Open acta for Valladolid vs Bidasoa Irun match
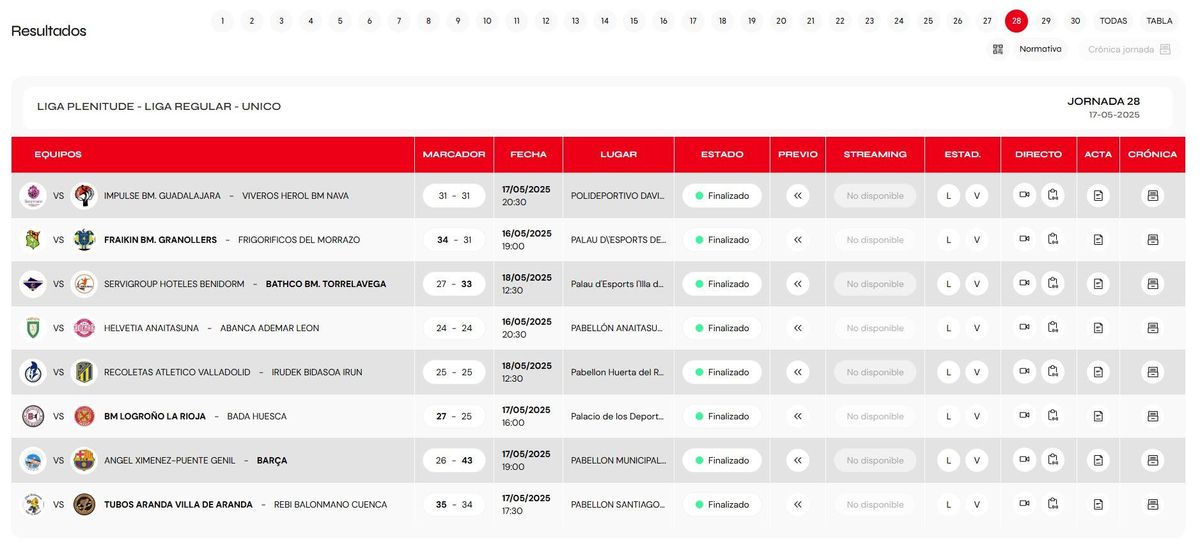Image resolution: width=1200 pixels, height=560 pixels. click(x=1098, y=372)
